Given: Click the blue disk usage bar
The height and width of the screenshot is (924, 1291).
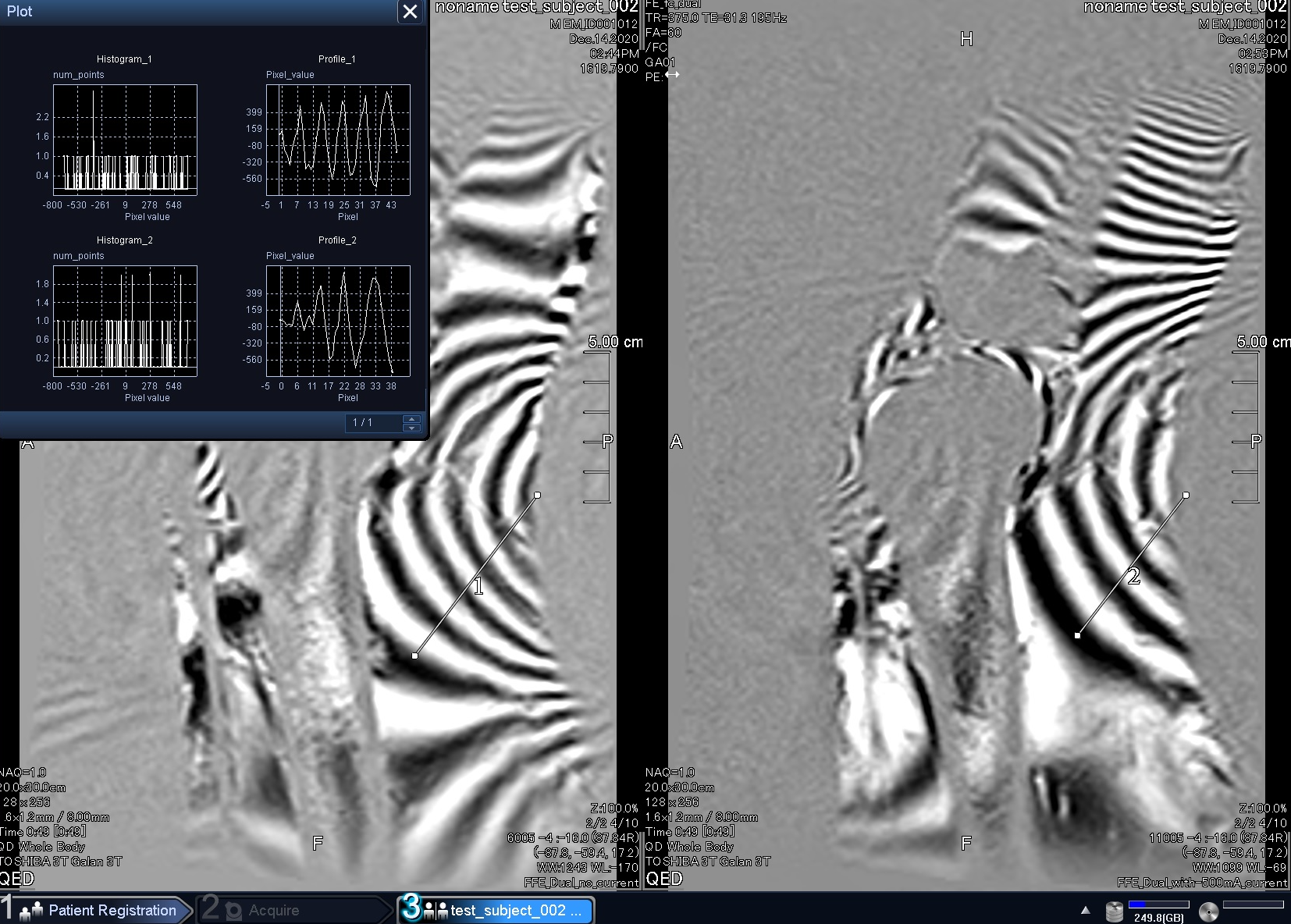Looking at the screenshot, I should point(1158,904).
